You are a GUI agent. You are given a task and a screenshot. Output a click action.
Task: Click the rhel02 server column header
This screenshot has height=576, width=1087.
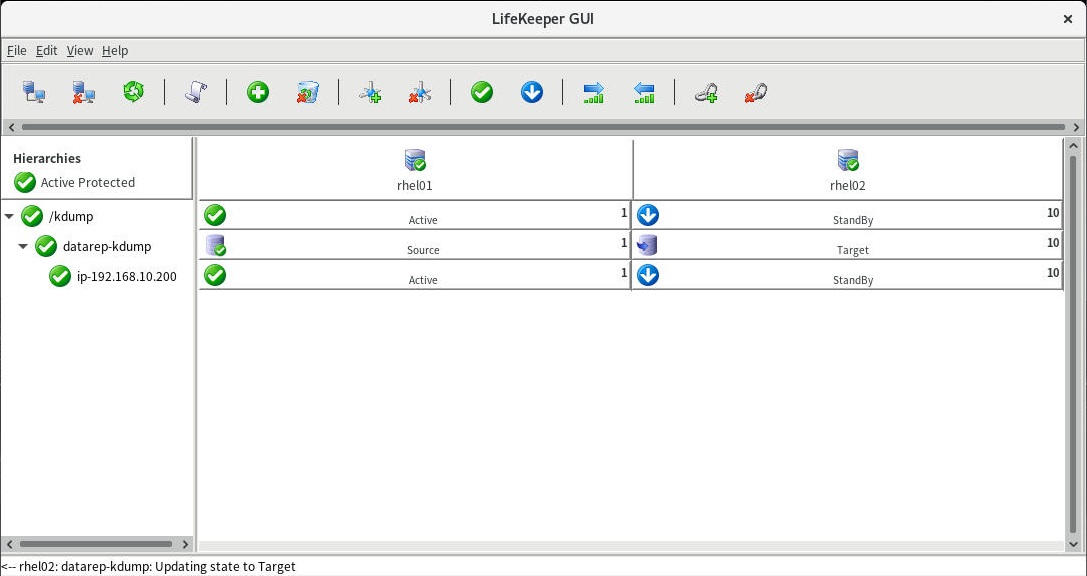pyautogui.click(x=848, y=169)
